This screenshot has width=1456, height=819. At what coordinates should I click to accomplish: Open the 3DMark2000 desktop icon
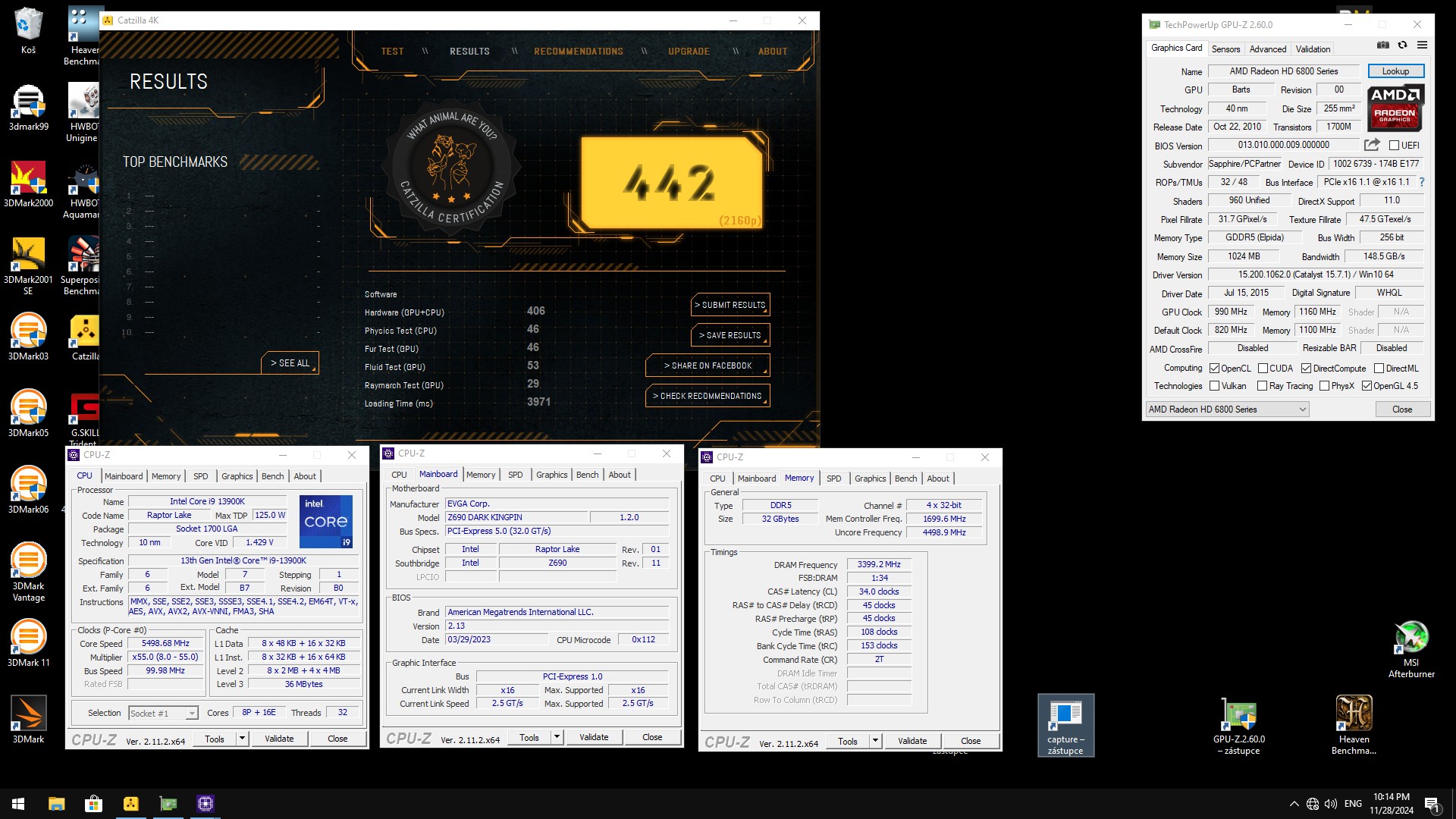(28, 184)
